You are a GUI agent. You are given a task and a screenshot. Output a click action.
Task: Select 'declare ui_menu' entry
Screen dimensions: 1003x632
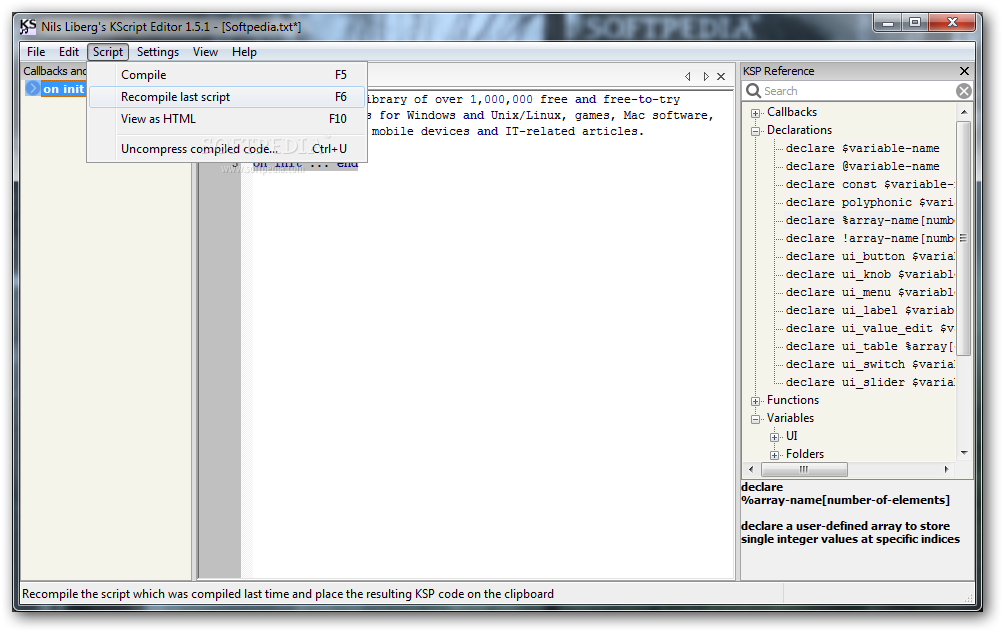(870, 292)
